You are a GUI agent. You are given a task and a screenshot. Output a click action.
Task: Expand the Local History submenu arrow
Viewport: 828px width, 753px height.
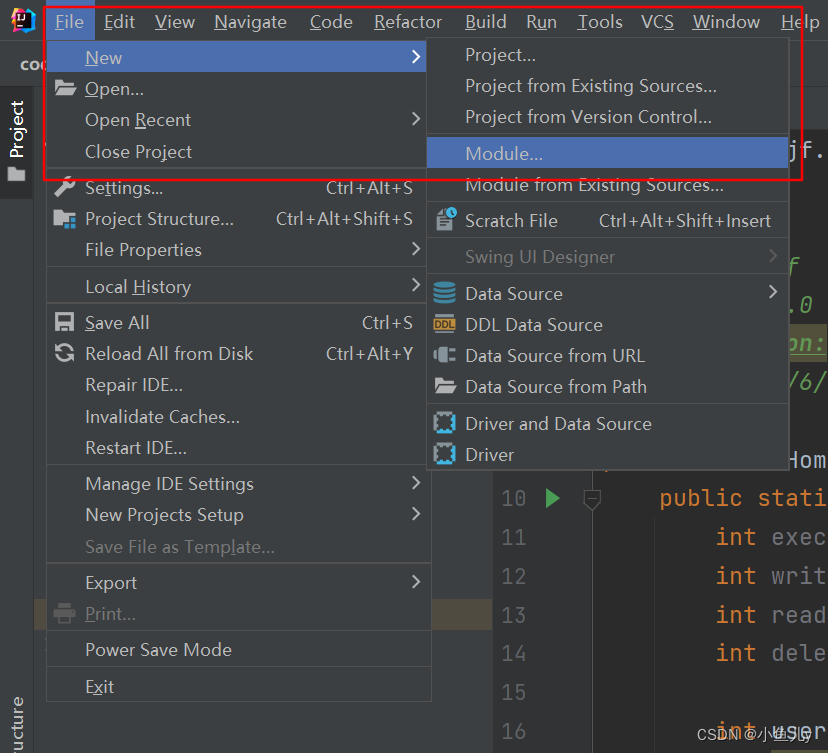pyautogui.click(x=416, y=285)
